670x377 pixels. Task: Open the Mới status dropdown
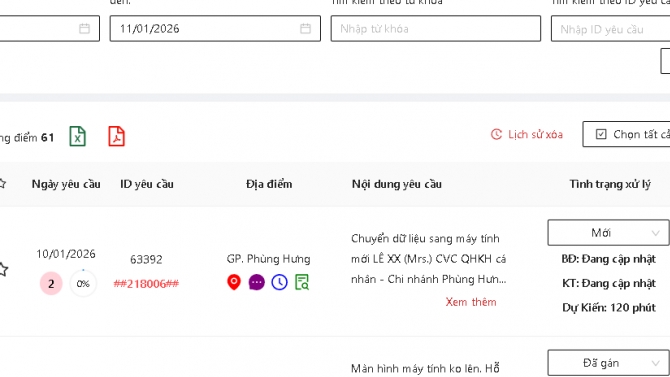pos(608,233)
